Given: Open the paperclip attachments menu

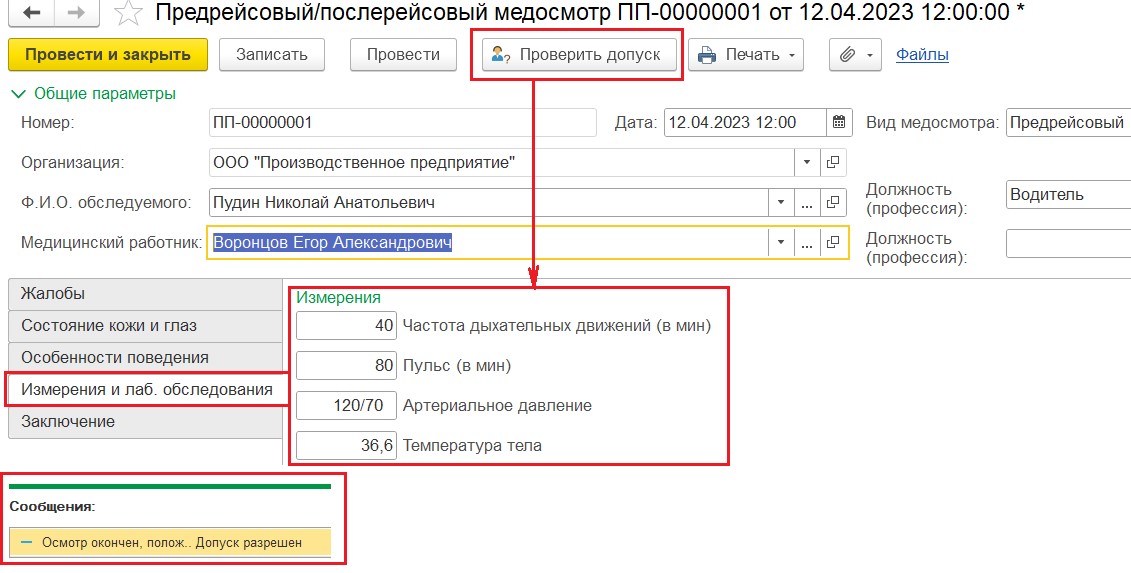Looking at the screenshot, I should (855, 55).
